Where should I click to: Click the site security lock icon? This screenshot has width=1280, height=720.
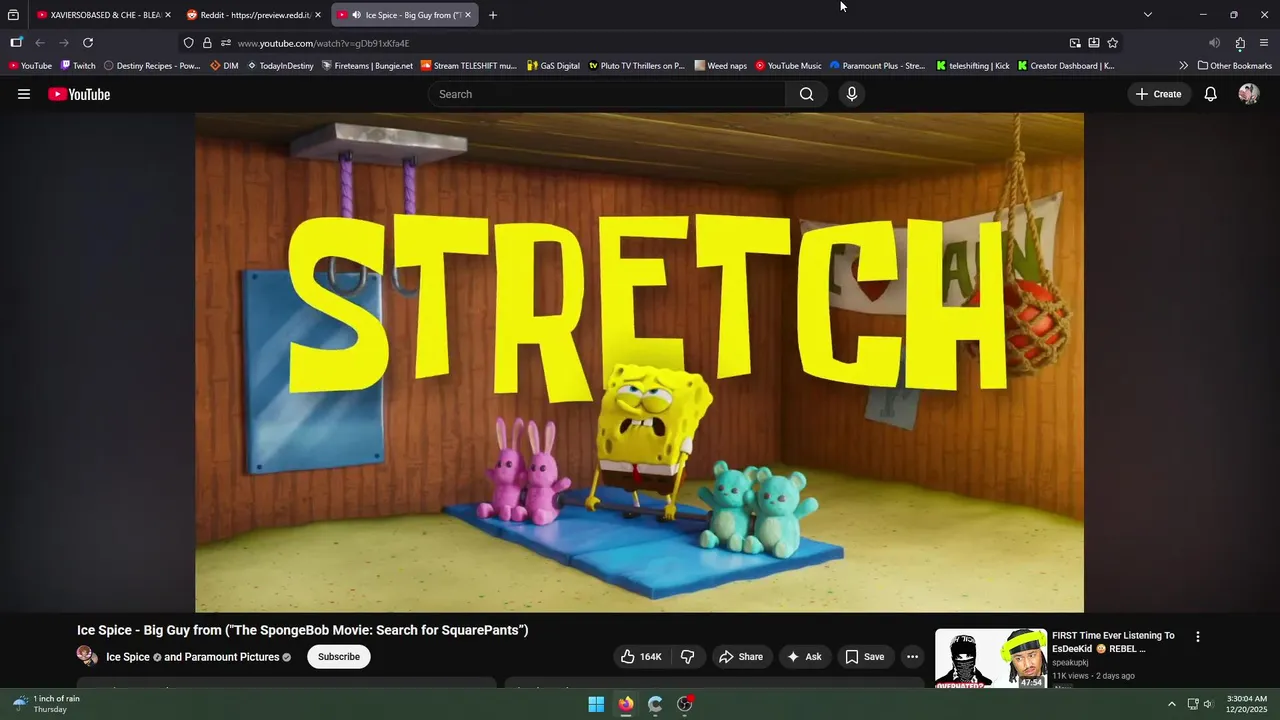point(207,43)
